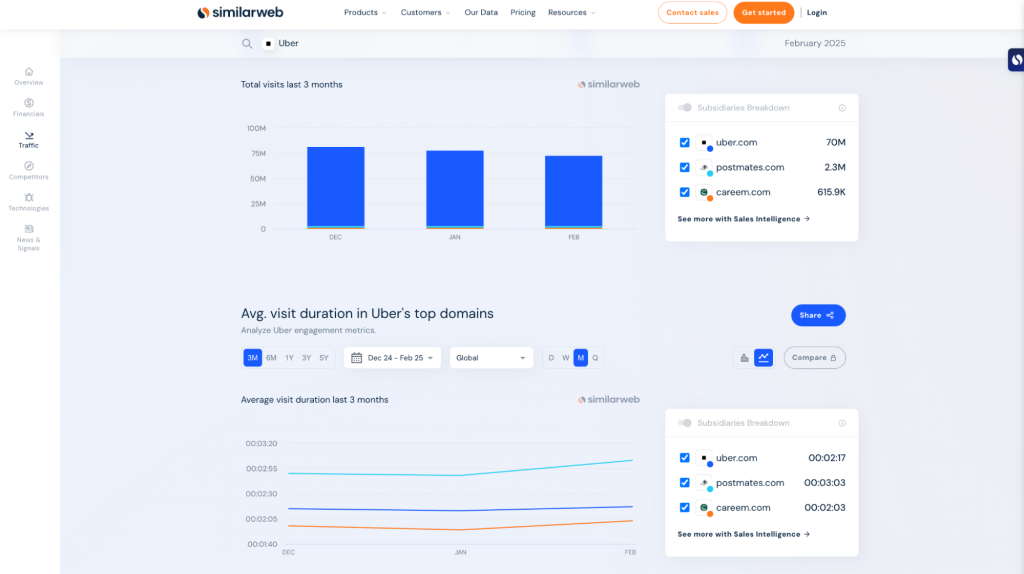Click the Share button

pyautogui.click(x=818, y=315)
